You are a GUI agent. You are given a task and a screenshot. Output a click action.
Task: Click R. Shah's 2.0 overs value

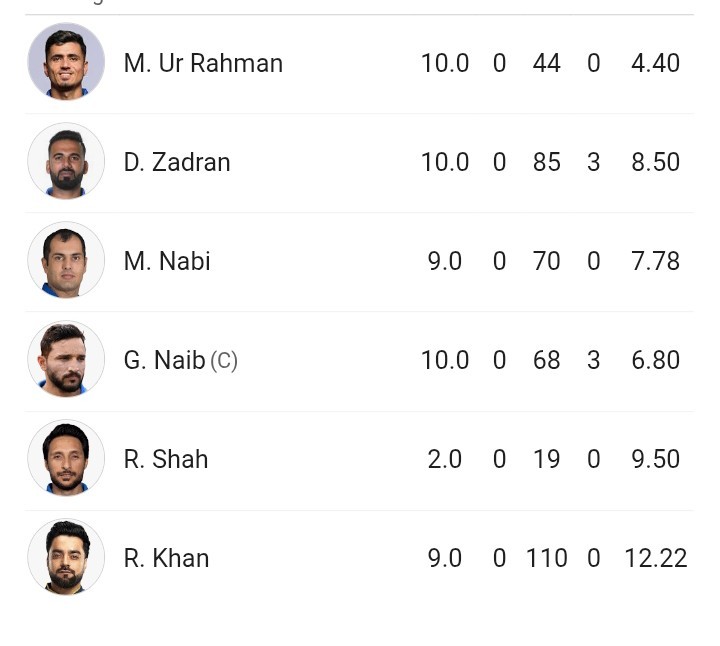444,459
